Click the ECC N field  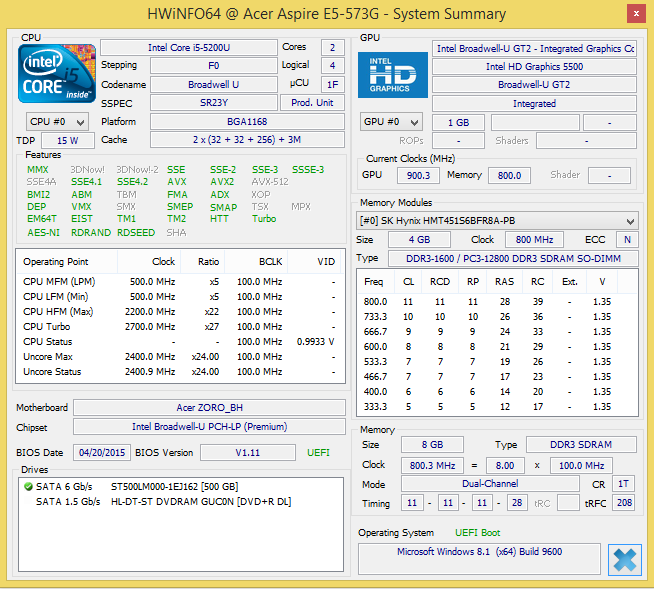point(627,239)
